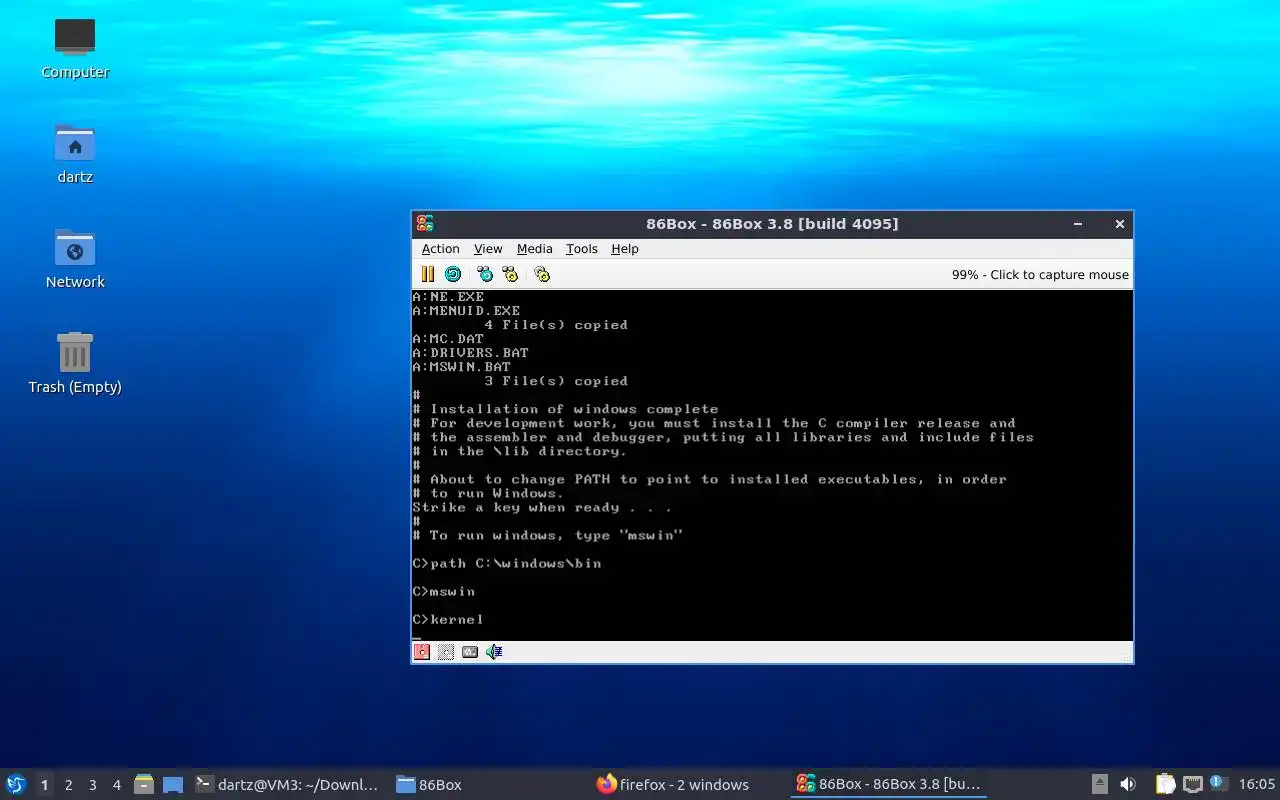Open the Network desktop icon
The image size is (1280, 800).
point(75,259)
